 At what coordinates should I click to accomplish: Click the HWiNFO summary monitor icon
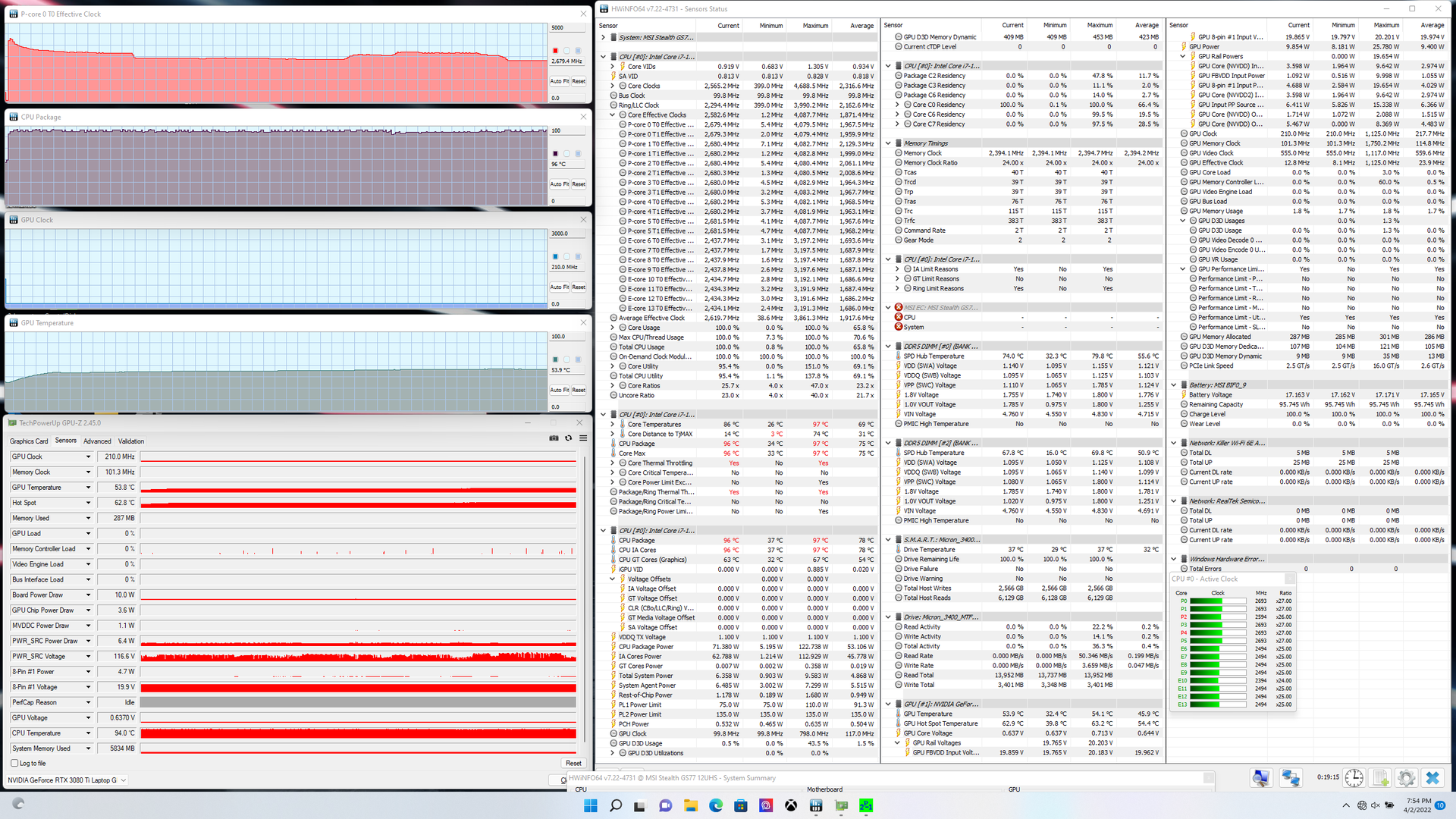1260,778
